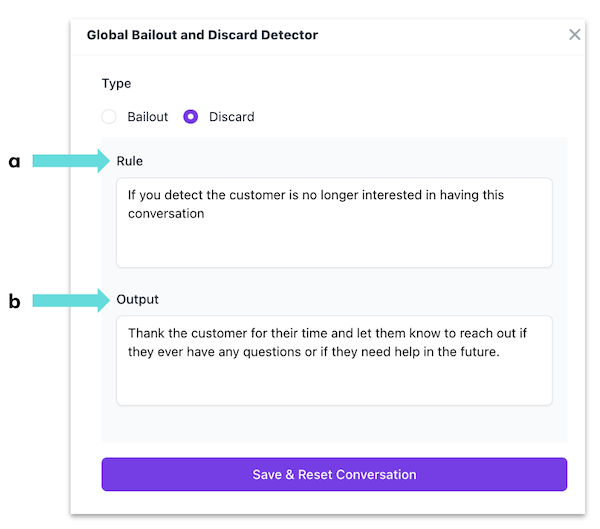Close the Global Bailout and Discard Detector dialog
600x529 pixels.
(574, 35)
